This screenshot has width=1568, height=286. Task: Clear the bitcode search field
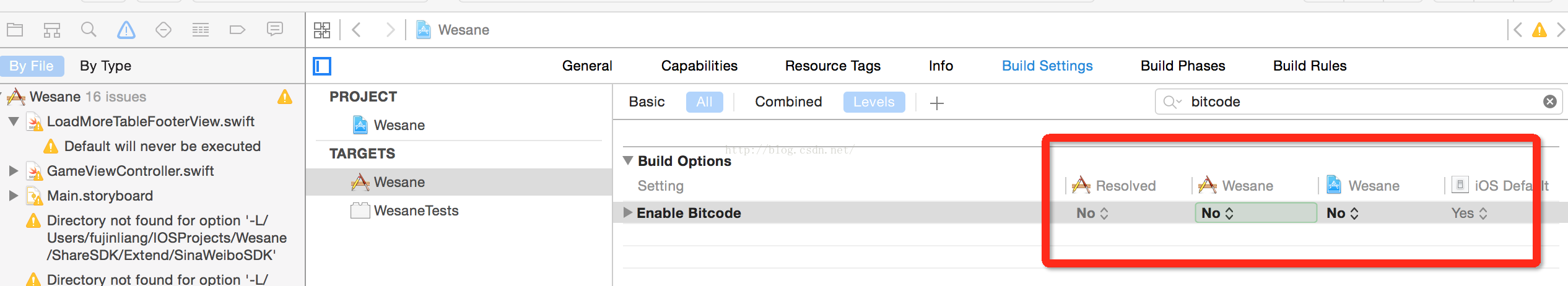(1550, 102)
